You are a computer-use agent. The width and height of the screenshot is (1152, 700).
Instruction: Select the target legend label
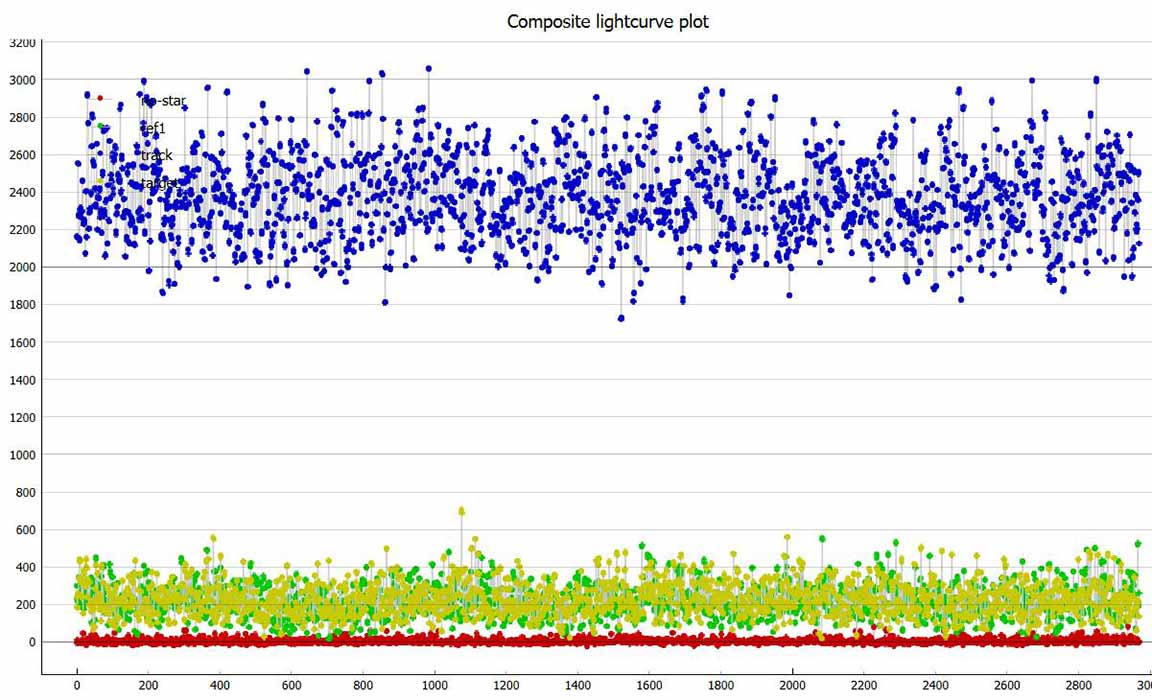tap(160, 183)
